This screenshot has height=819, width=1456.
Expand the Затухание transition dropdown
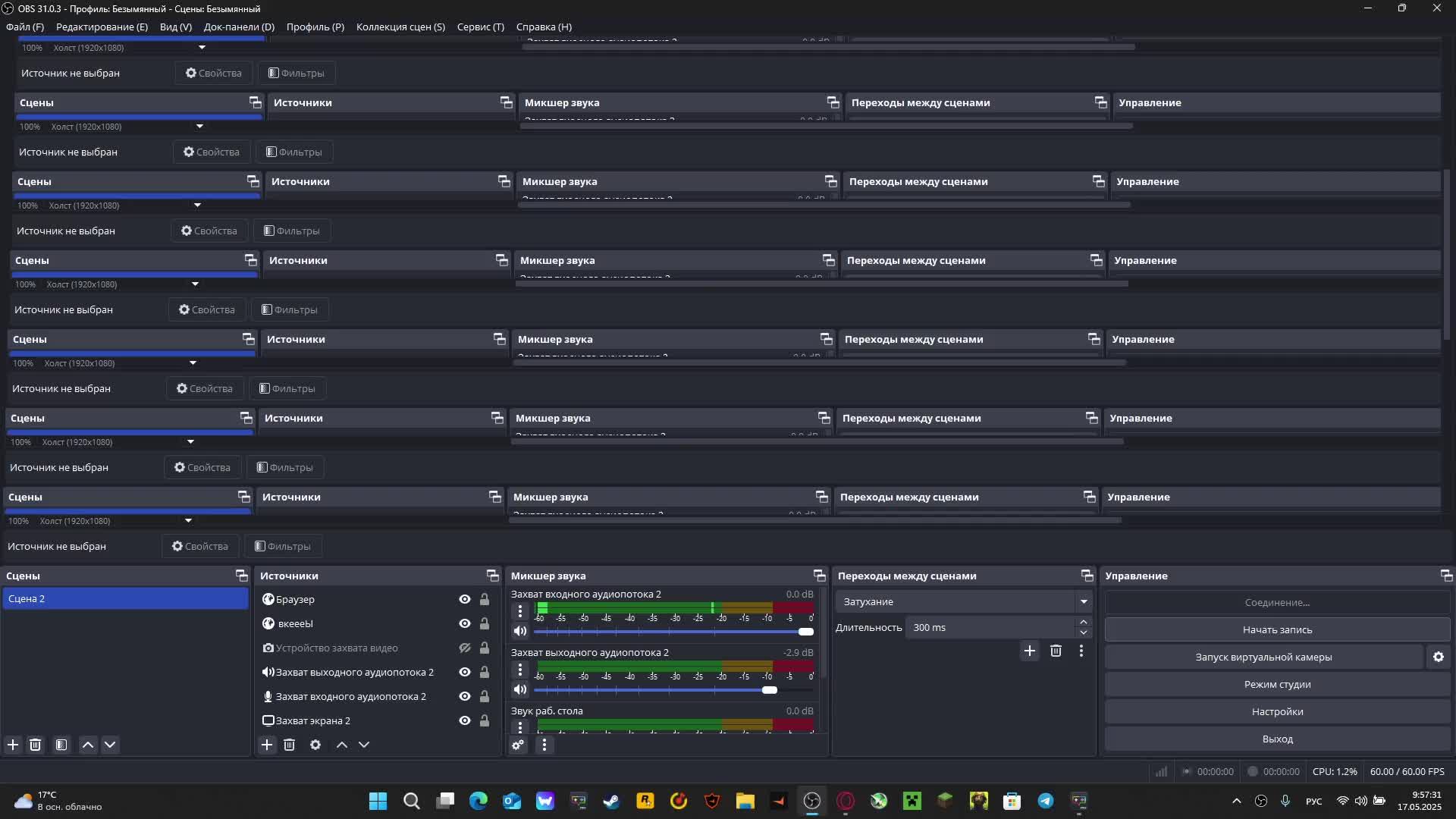tap(1084, 601)
